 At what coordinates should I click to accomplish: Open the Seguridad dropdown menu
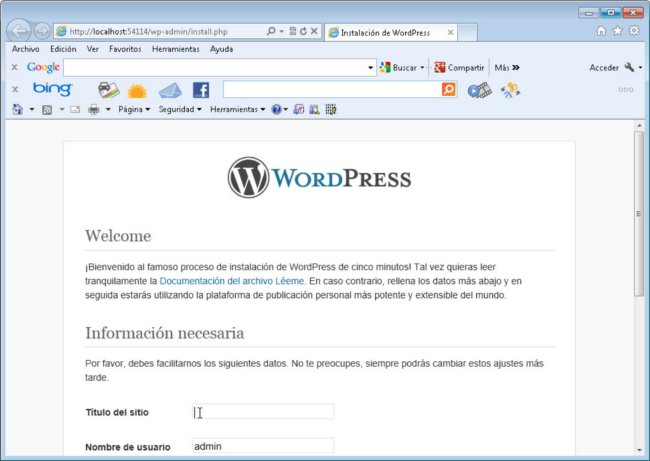[180, 109]
